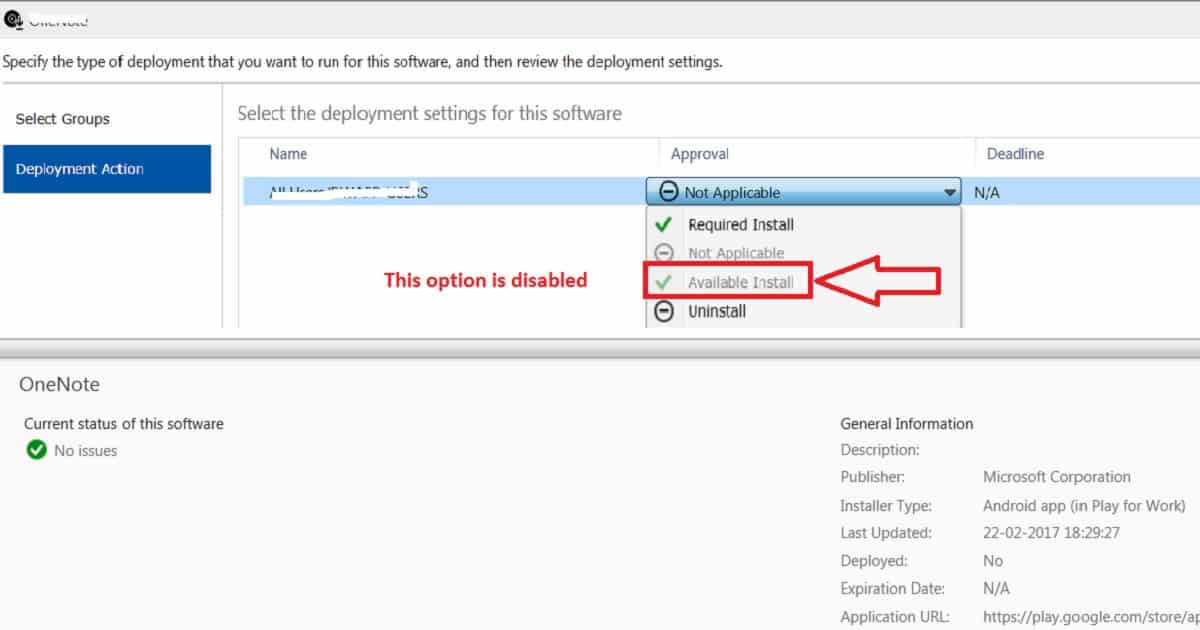This screenshot has height=630, width=1200.
Task: Click the Deployed value No
Action: pos(993,561)
